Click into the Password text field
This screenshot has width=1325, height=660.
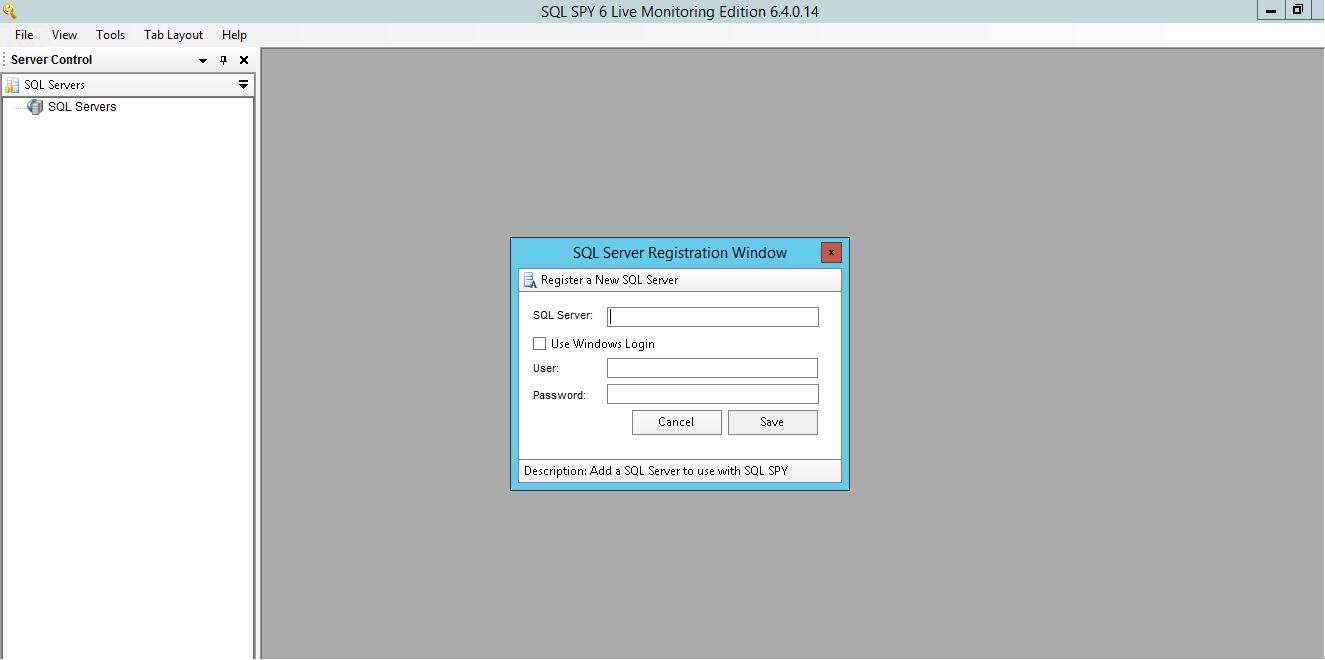click(x=712, y=395)
